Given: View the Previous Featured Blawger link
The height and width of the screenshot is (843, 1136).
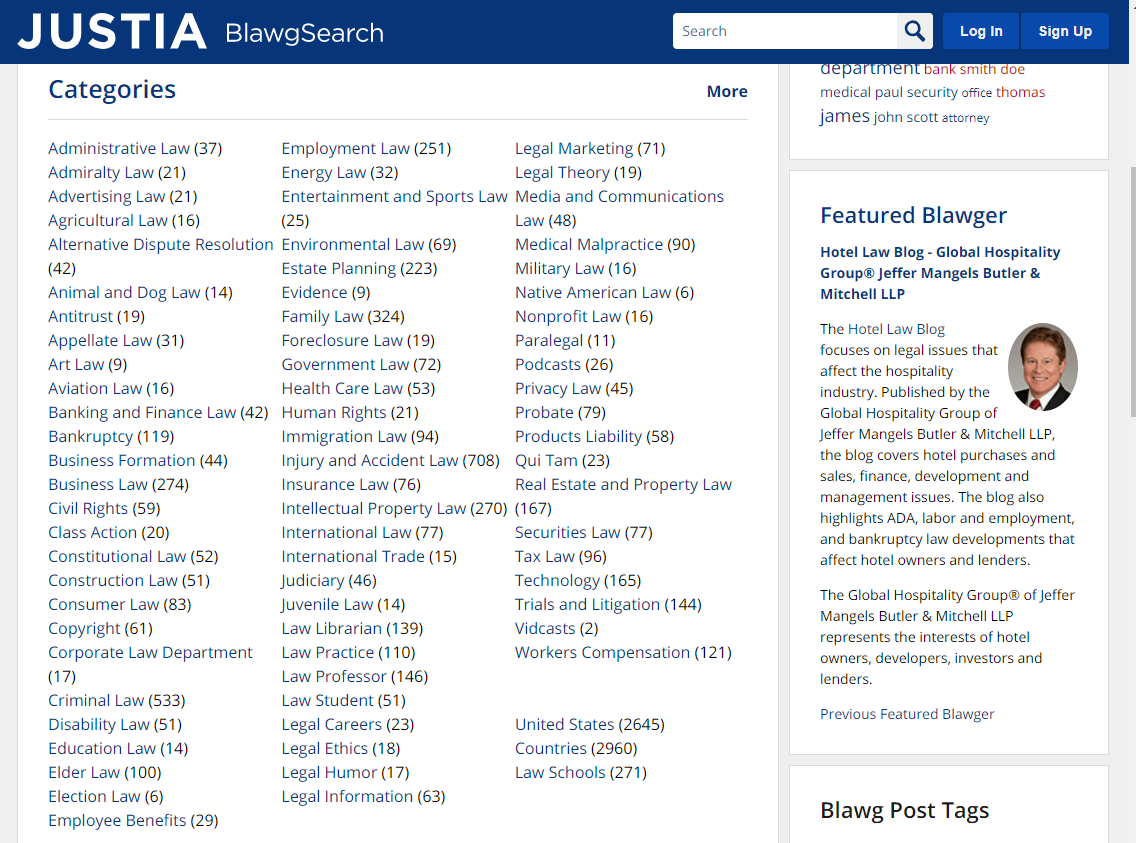Looking at the screenshot, I should (907, 714).
